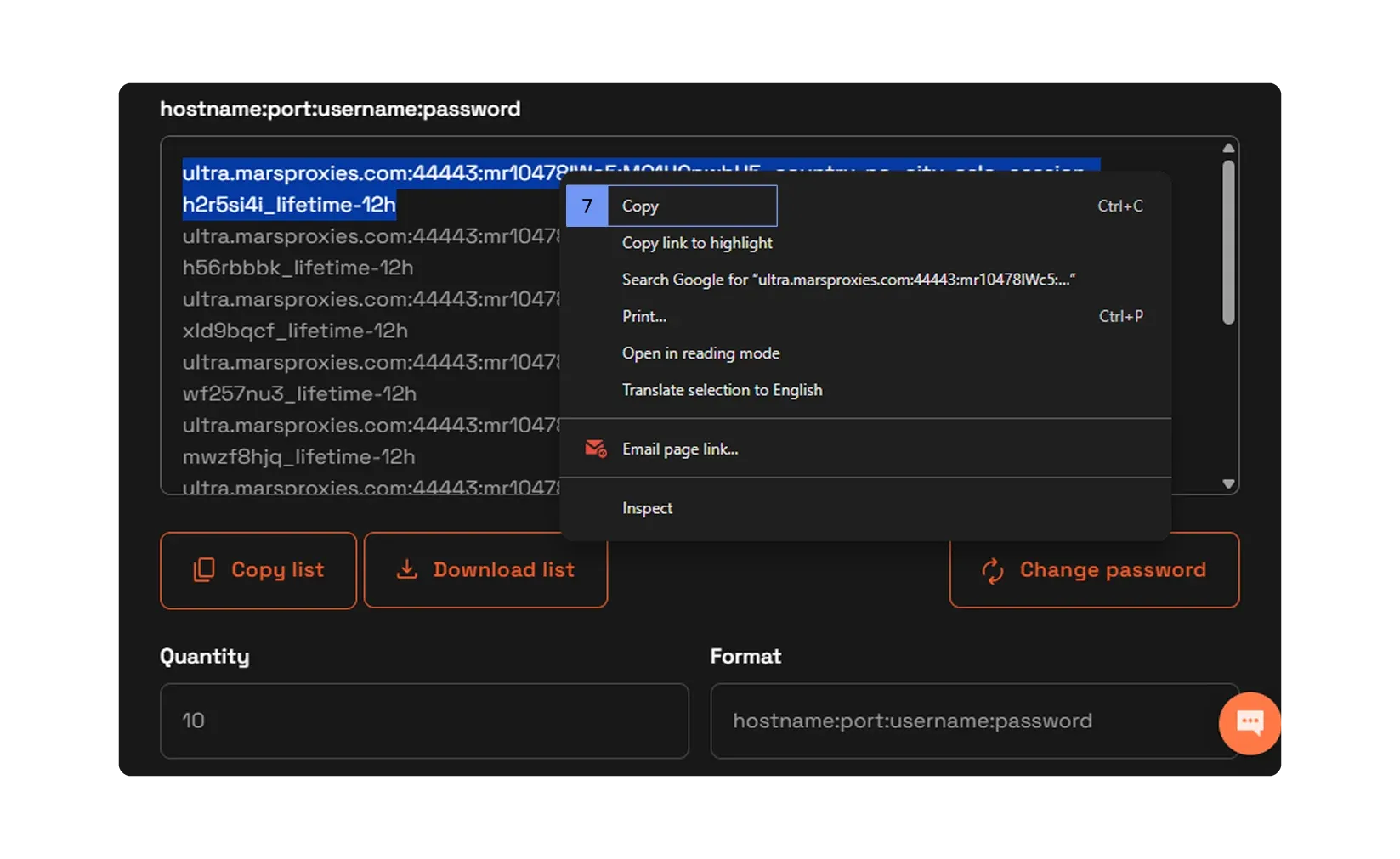Viewport: 1400px width, 859px height.
Task: Click the copy icon in Copy list
Action: pyautogui.click(x=204, y=570)
